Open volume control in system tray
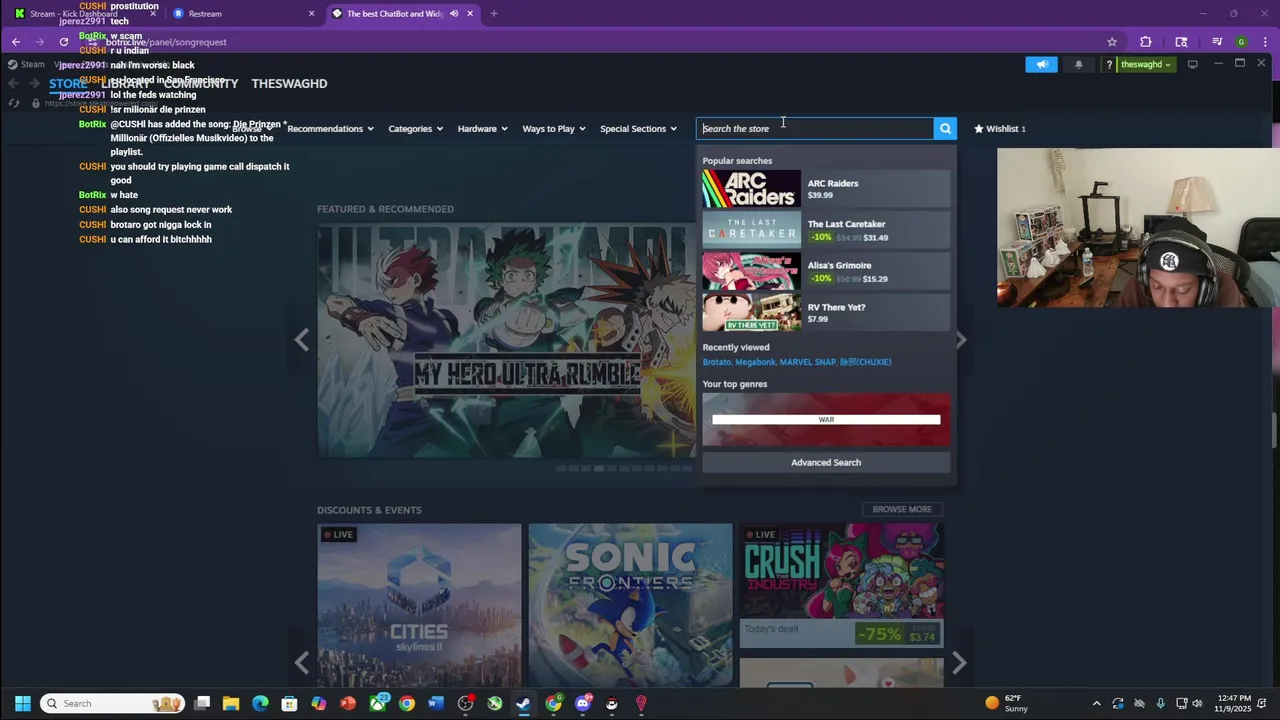Screen dimensions: 1280x720 (x=1197, y=703)
